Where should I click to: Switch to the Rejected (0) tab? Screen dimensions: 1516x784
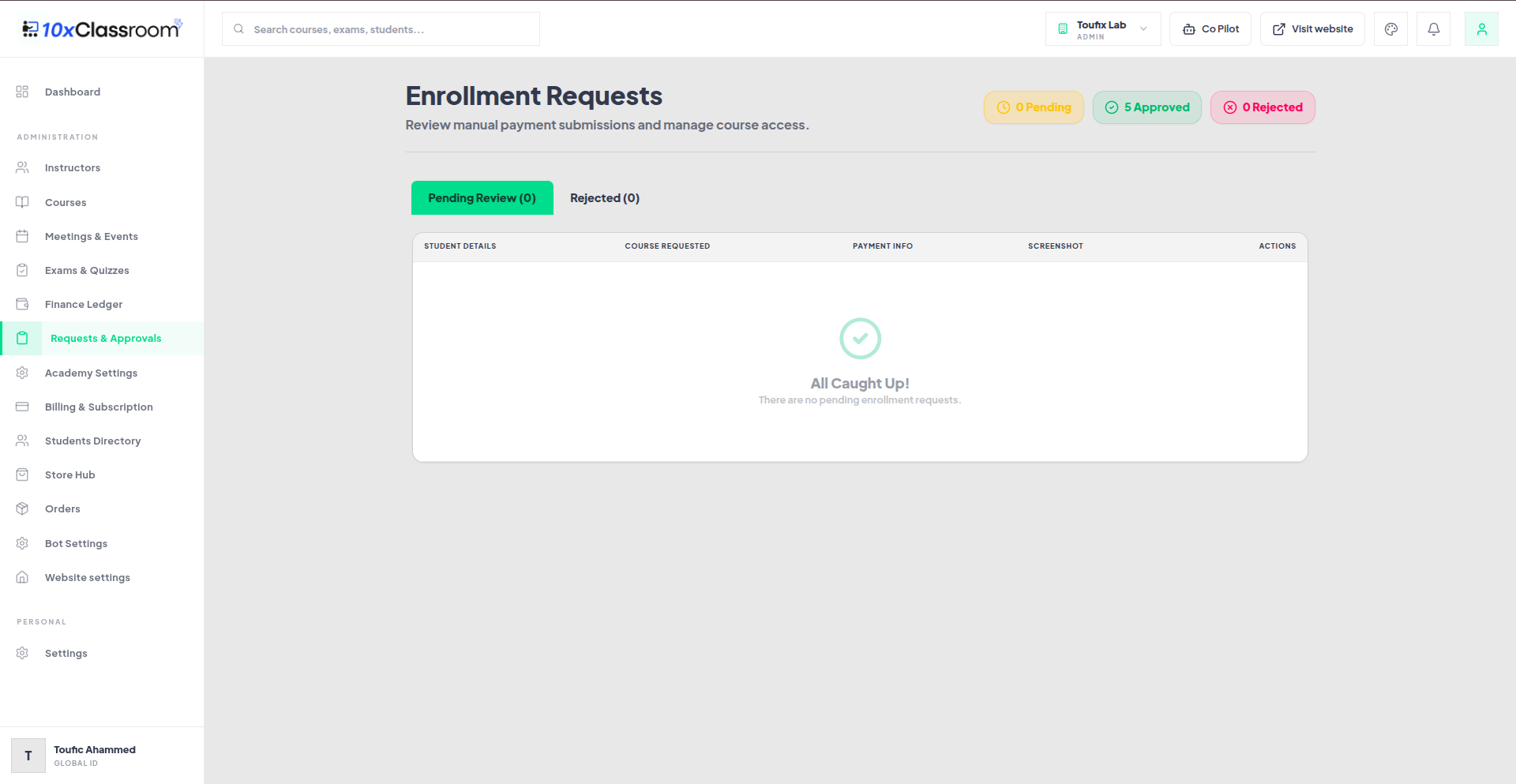(605, 198)
